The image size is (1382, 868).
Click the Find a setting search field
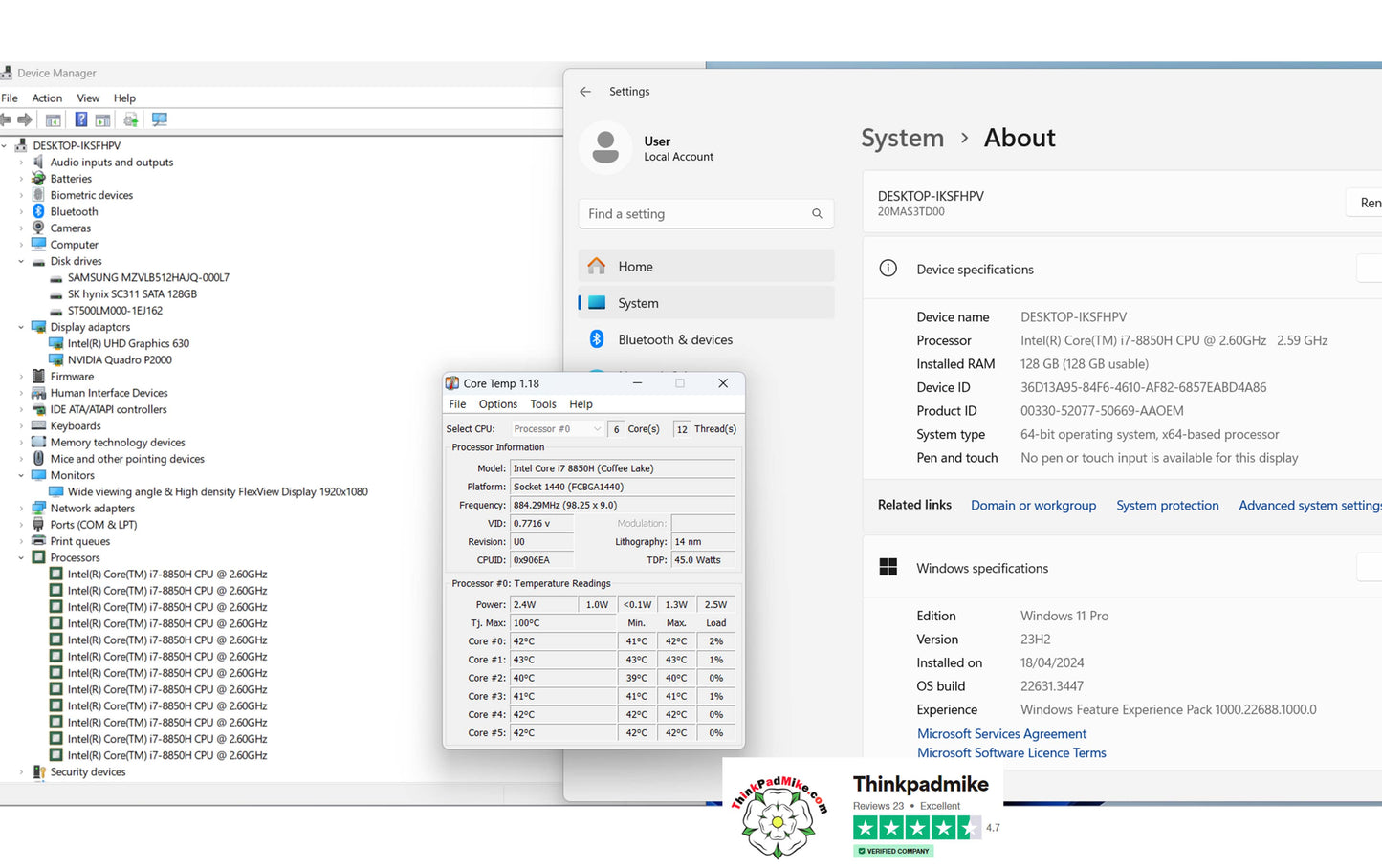click(x=706, y=214)
